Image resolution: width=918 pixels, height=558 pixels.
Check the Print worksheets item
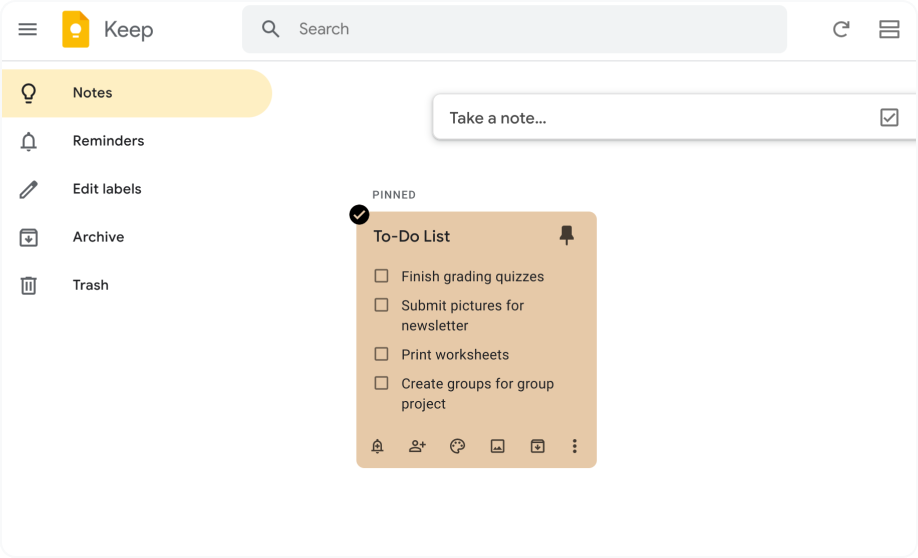381,354
